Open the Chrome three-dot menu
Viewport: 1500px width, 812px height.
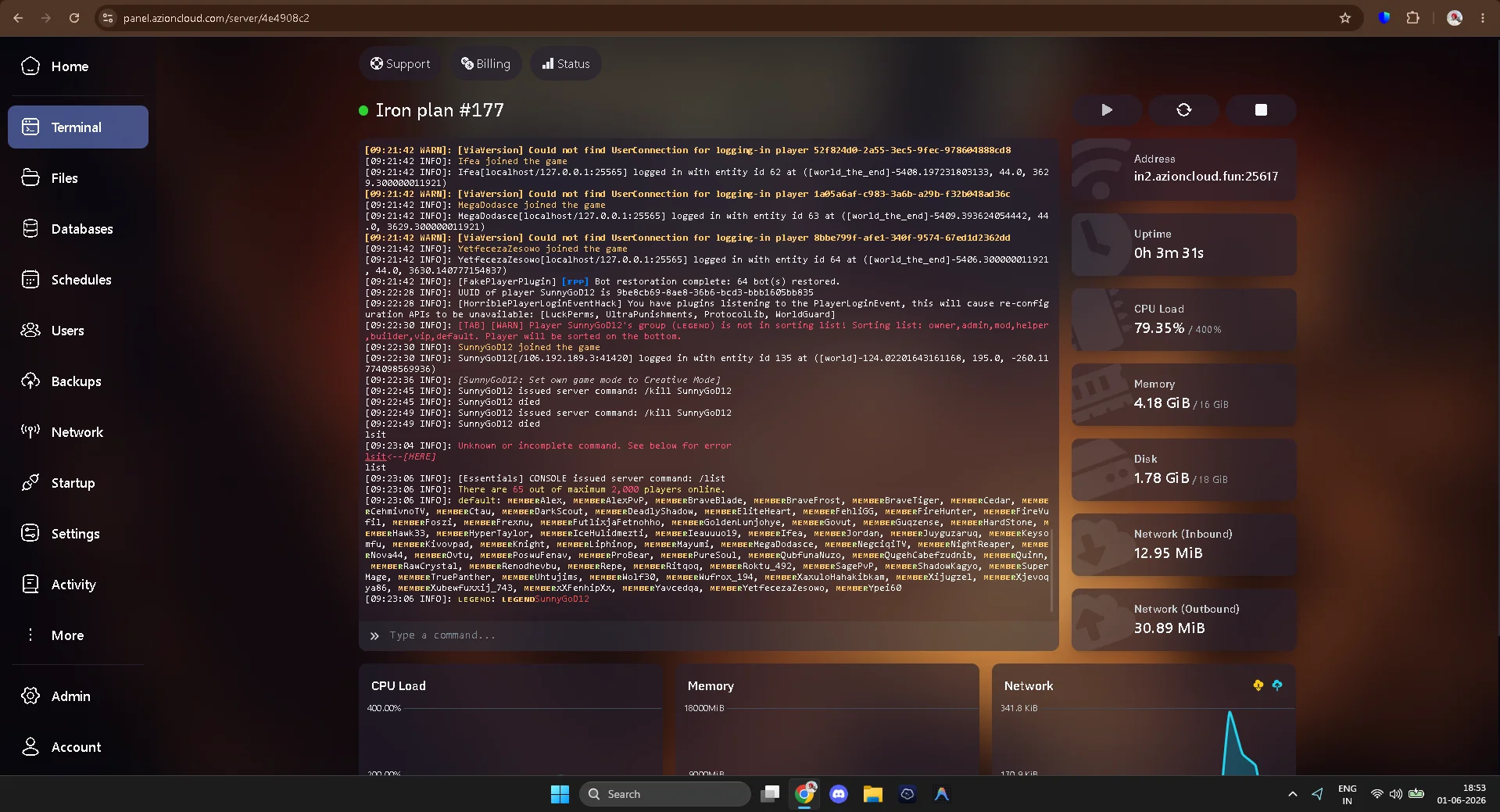pos(1483,18)
